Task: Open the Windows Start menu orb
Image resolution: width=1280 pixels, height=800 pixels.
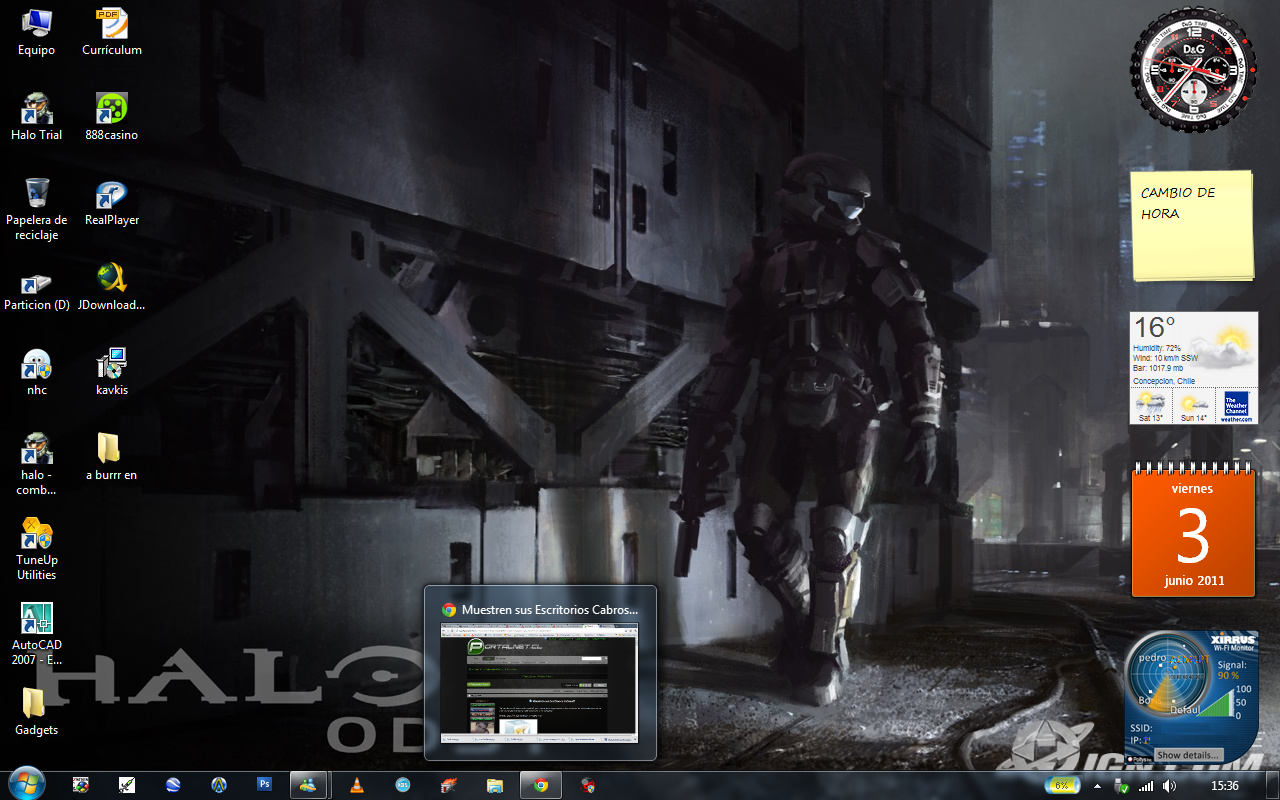Action: click(26, 785)
